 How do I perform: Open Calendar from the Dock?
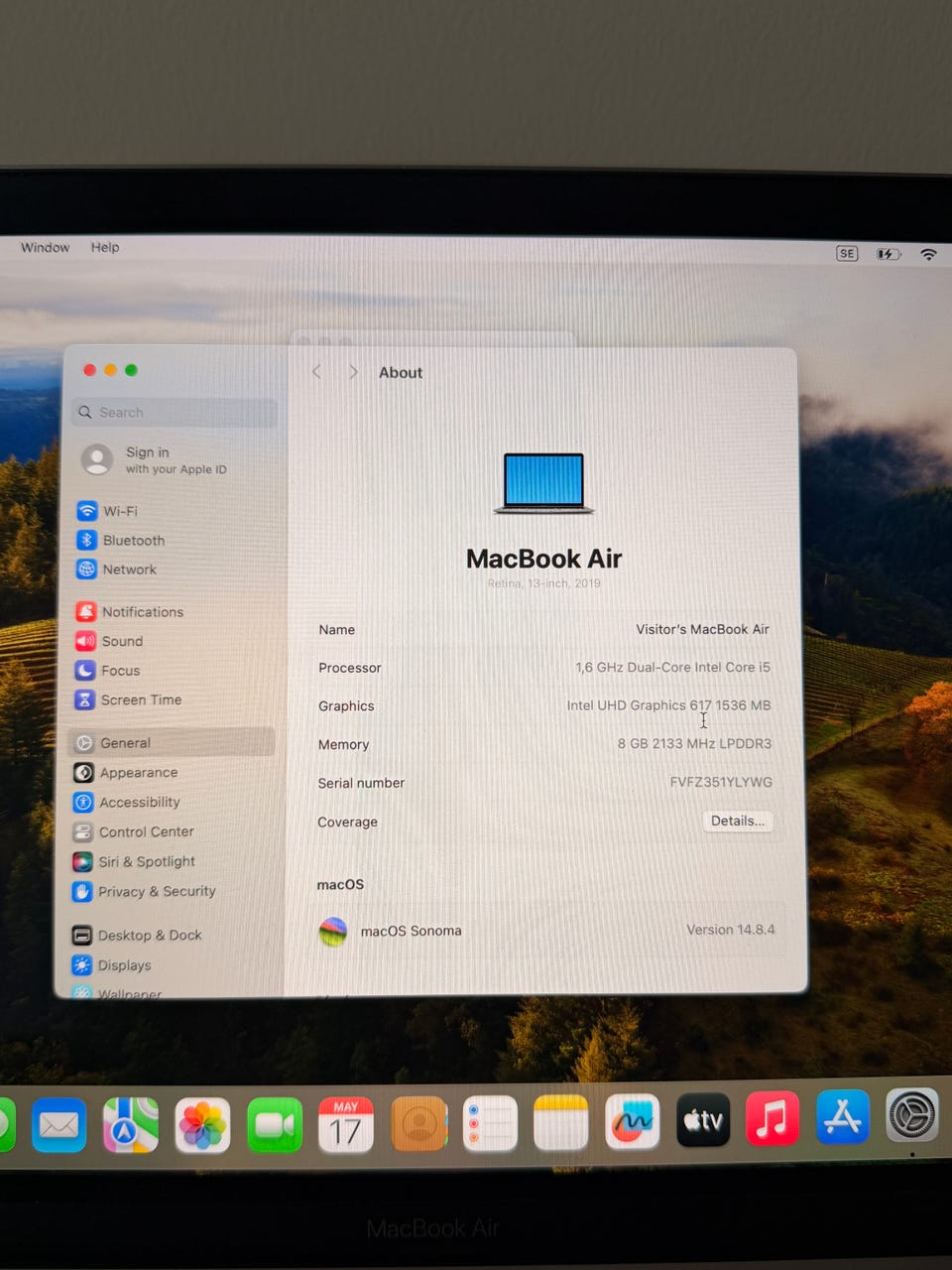tap(346, 1124)
